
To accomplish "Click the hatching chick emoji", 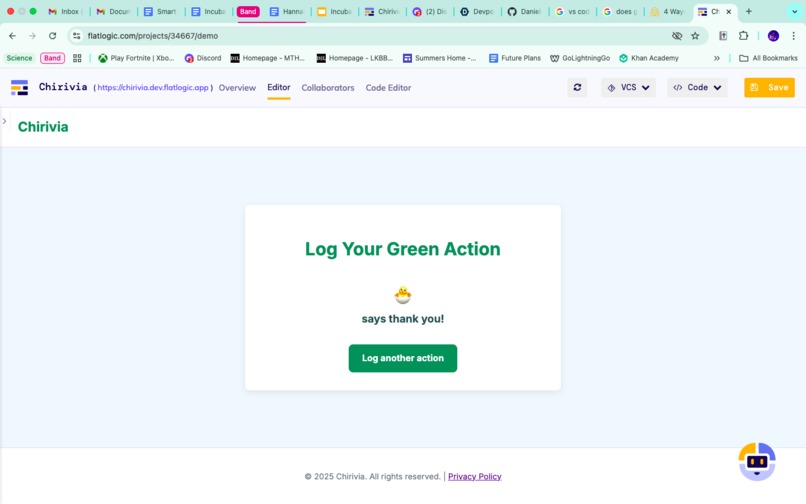I will 402,295.
